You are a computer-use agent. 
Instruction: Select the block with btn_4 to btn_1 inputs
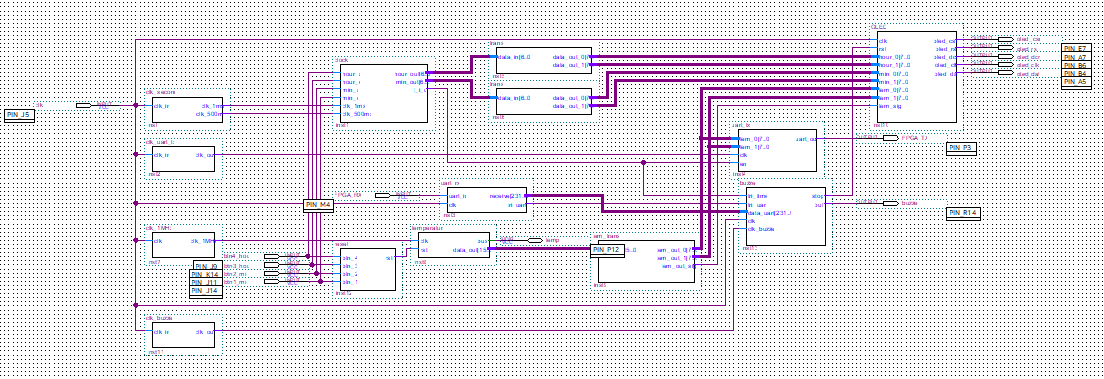pos(368,269)
